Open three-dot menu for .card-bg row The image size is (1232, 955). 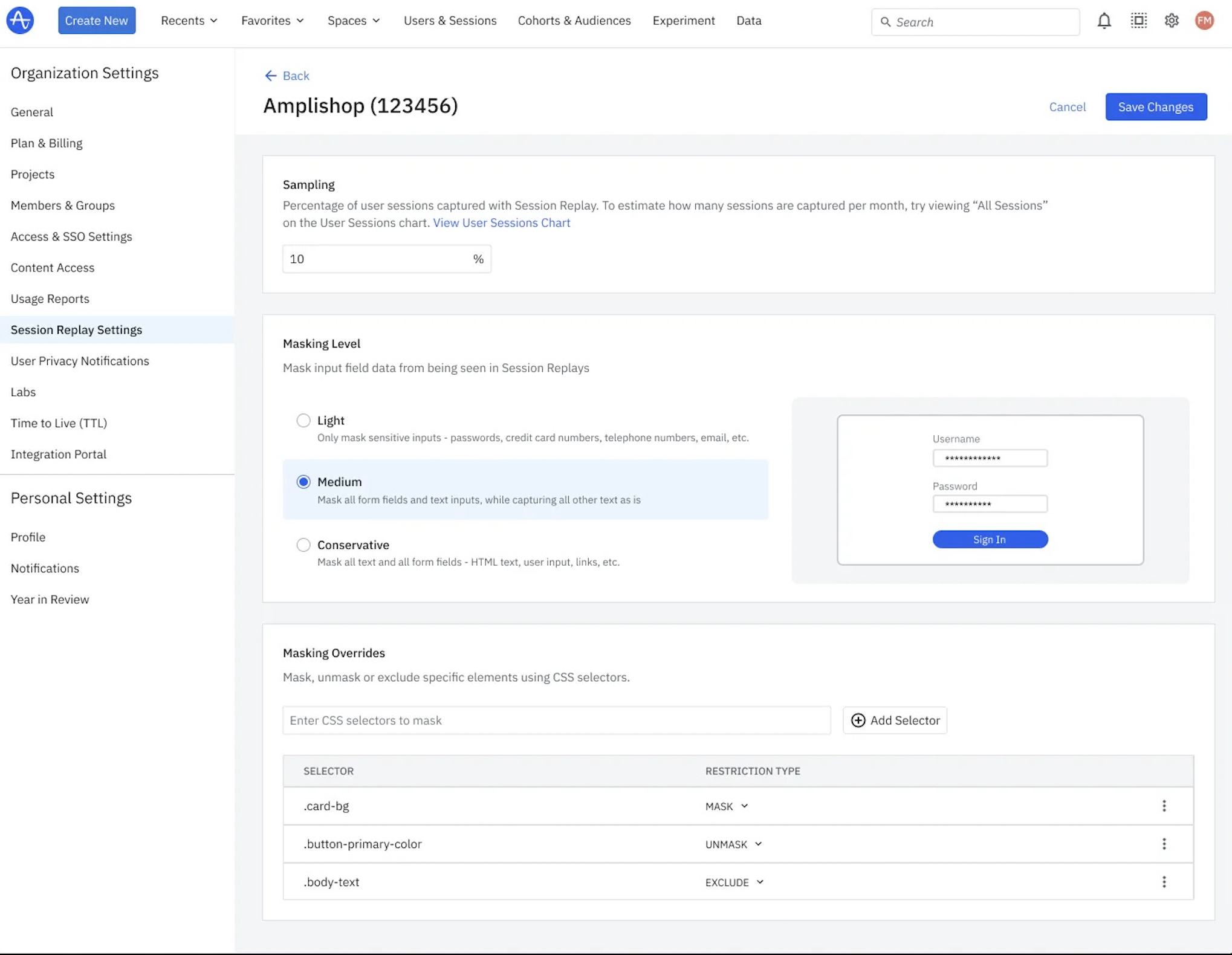coord(1164,806)
